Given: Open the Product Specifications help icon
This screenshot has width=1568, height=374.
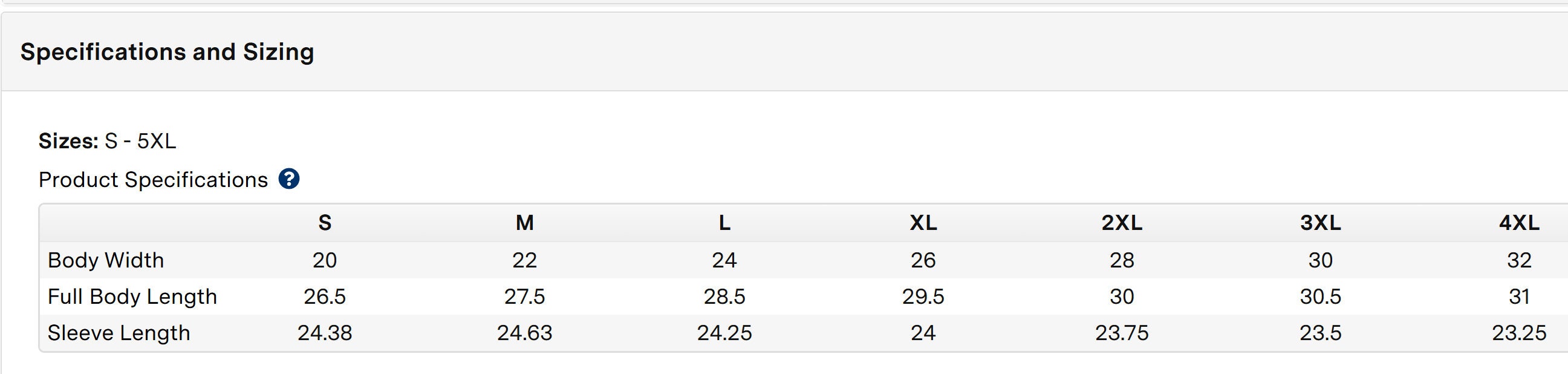Looking at the screenshot, I should coord(288,179).
